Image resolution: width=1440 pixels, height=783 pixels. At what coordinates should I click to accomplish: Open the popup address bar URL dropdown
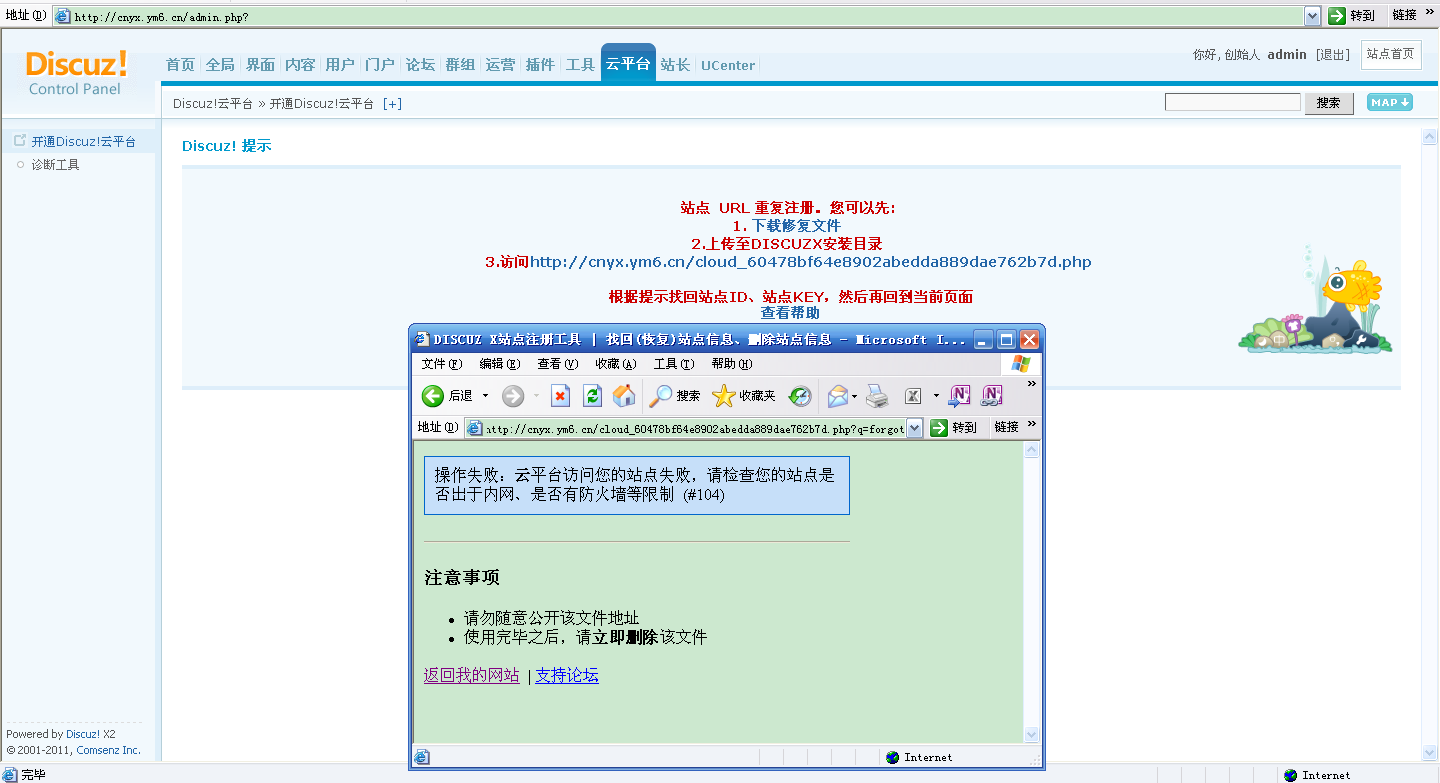click(x=914, y=428)
